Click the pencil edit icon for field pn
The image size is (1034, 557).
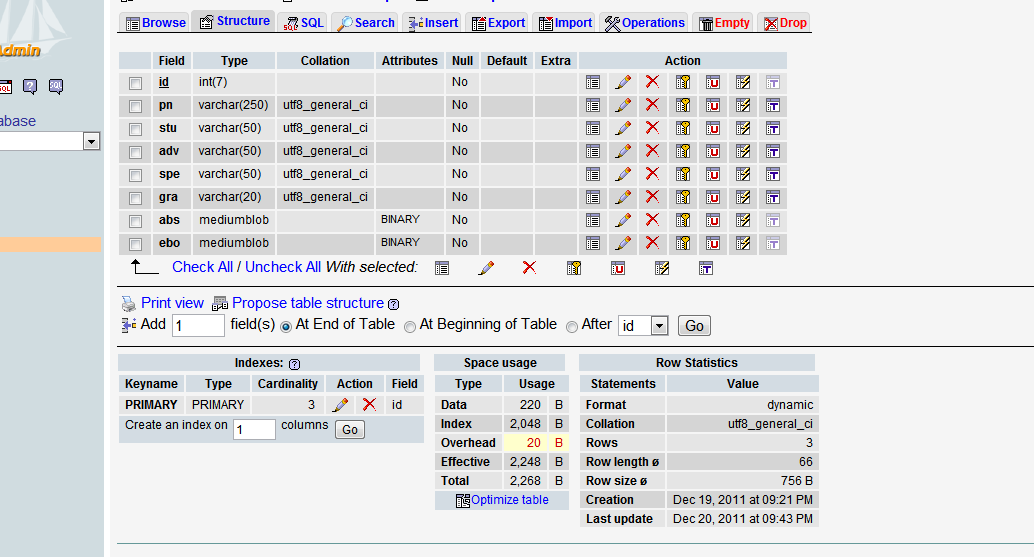[622, 105]
